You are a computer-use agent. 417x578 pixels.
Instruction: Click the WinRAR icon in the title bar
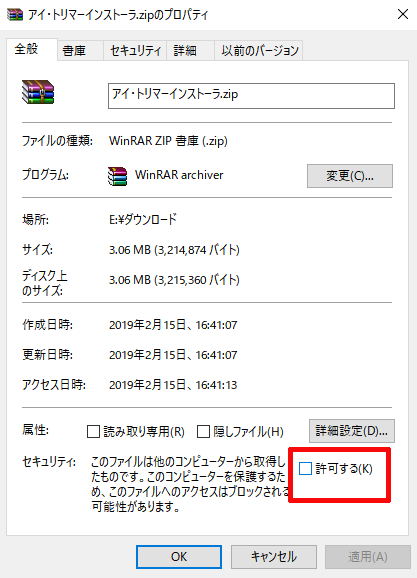pyautogui.click(x=15, y=14)
